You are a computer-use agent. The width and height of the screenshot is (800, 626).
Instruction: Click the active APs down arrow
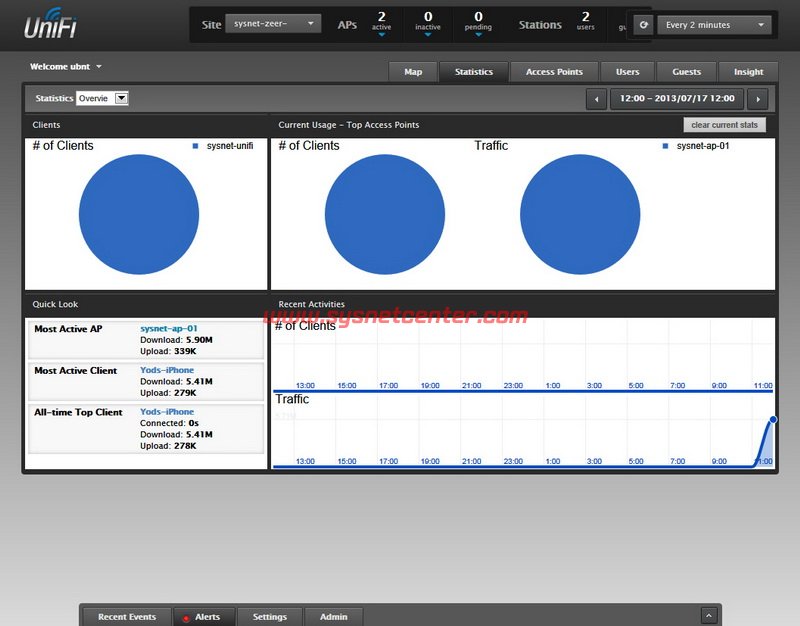[381, 34]
